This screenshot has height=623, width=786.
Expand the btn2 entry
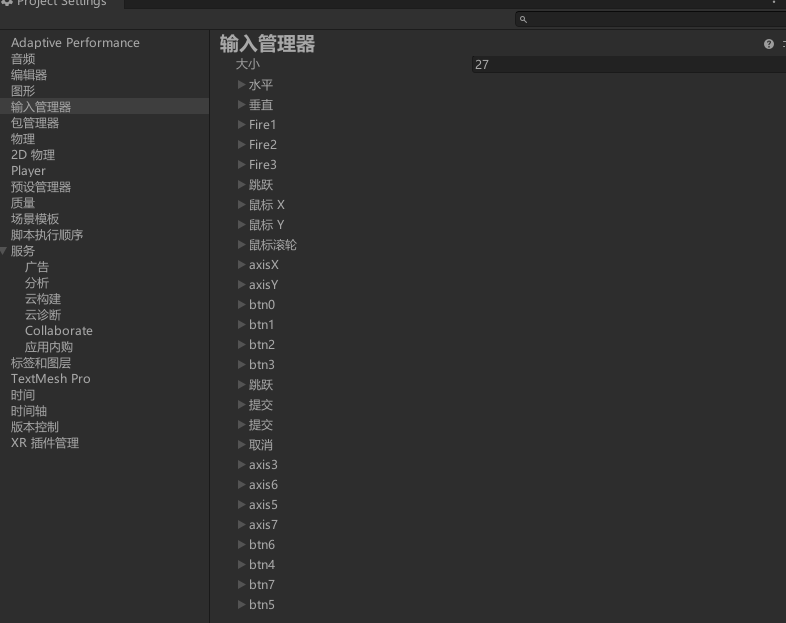coord(241,344)
